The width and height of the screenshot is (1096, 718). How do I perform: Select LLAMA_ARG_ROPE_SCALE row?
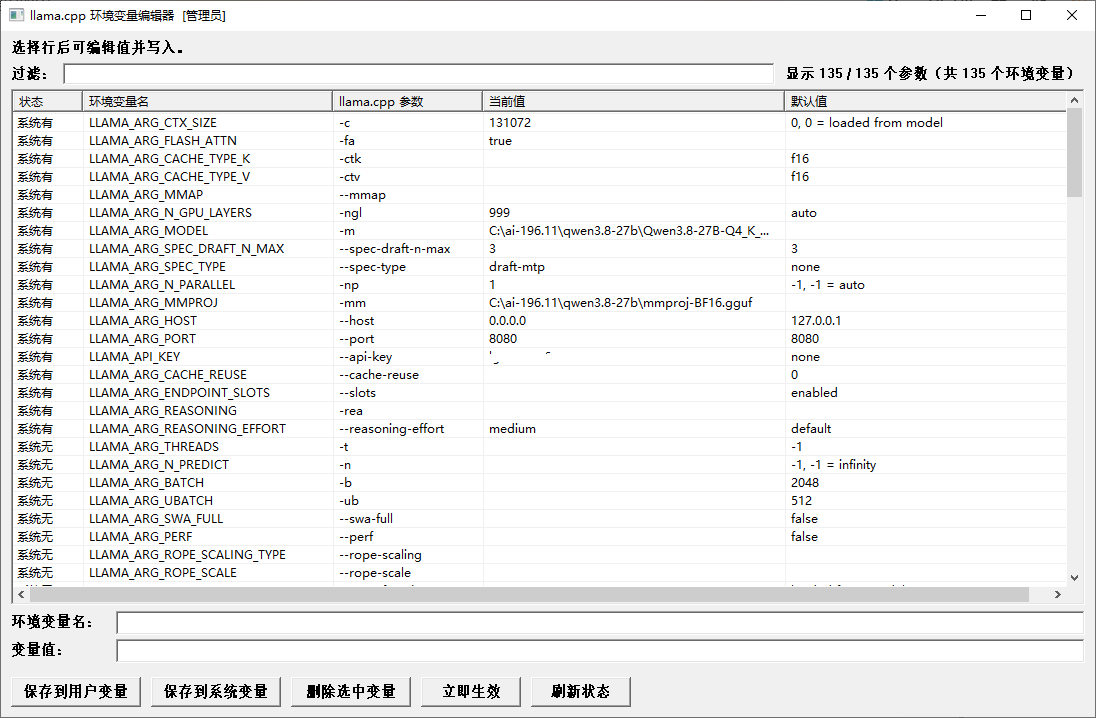(540, 573)
